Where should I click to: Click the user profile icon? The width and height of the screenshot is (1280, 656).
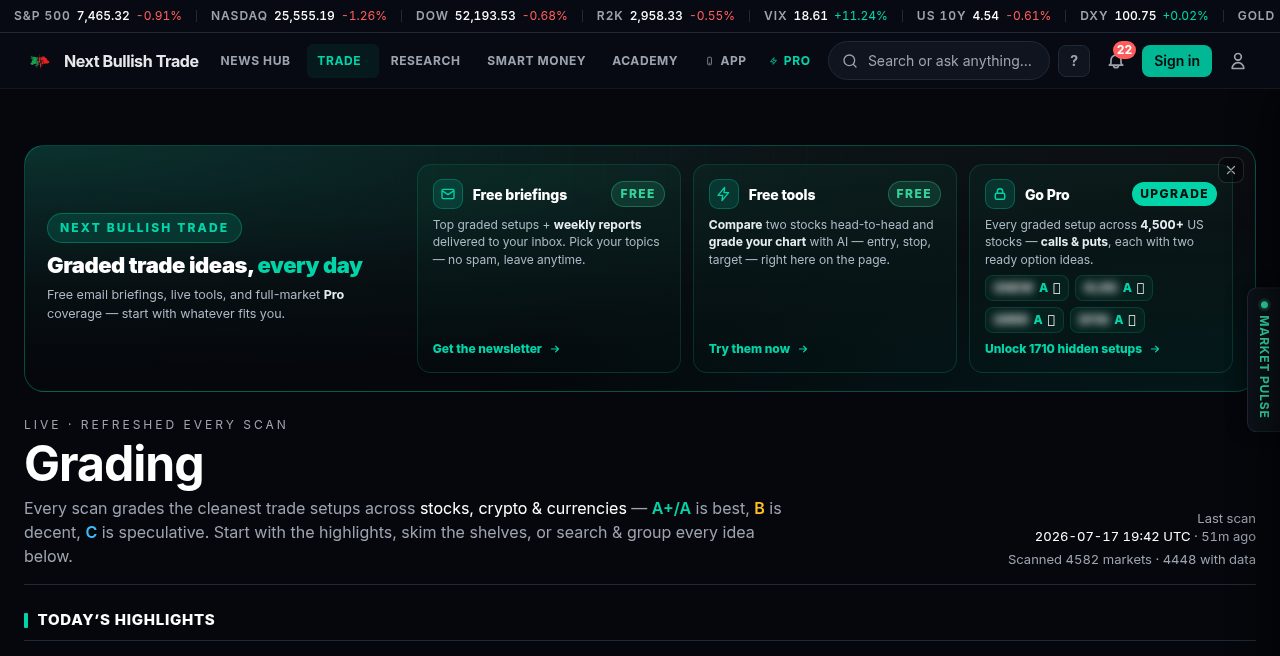tap(1238, 61)
